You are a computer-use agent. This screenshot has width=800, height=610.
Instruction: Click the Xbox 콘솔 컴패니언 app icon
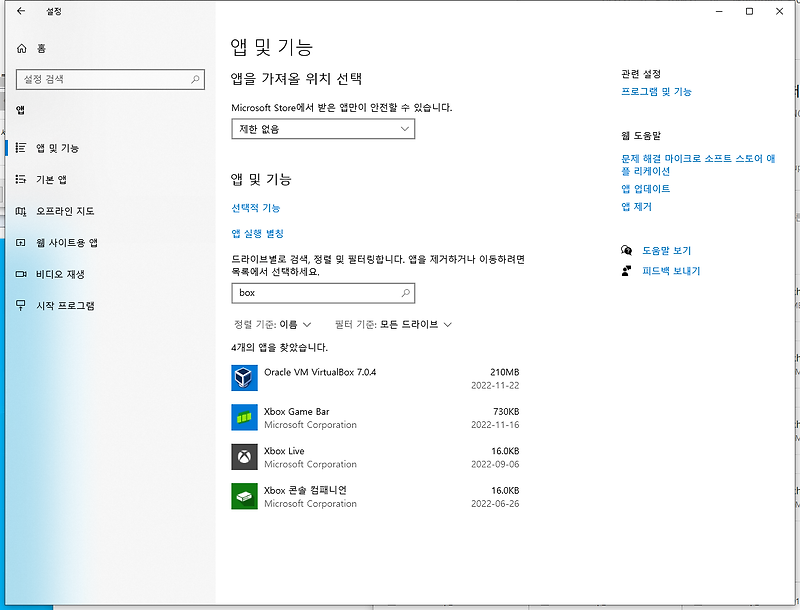point(244,496)
